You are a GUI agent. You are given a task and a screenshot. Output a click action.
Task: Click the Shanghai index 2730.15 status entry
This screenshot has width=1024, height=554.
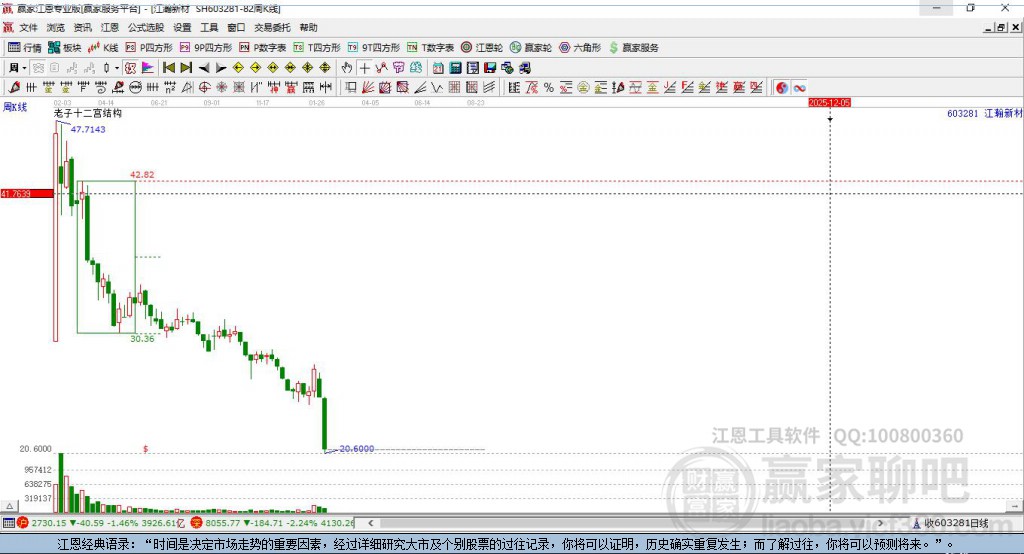click(103, 523)
